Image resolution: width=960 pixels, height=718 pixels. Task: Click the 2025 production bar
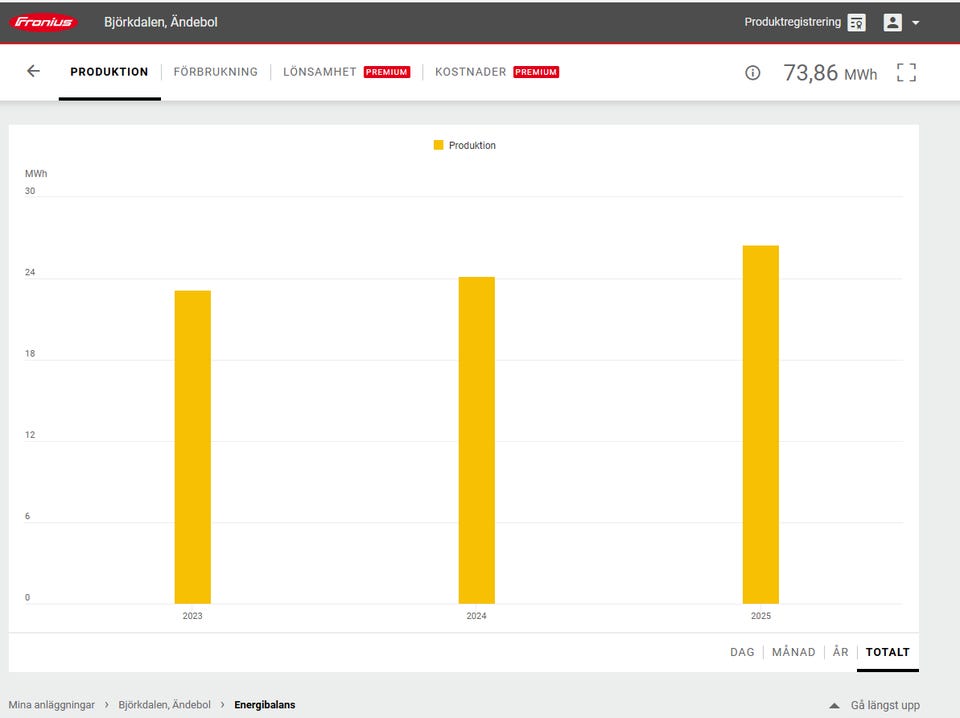coord(760,424)
